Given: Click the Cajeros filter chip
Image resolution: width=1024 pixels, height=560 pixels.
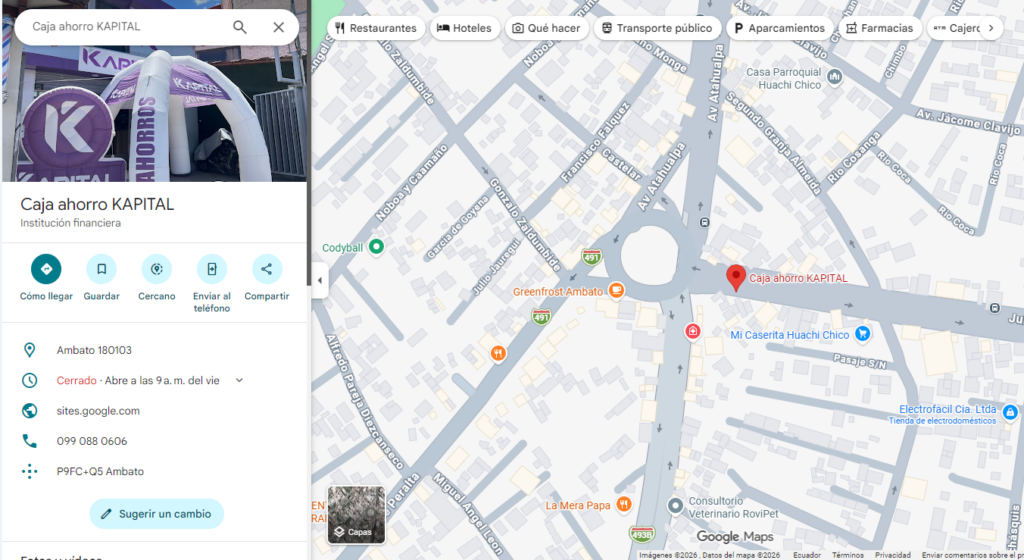Looking at the screenshot, I should point(957,28).
